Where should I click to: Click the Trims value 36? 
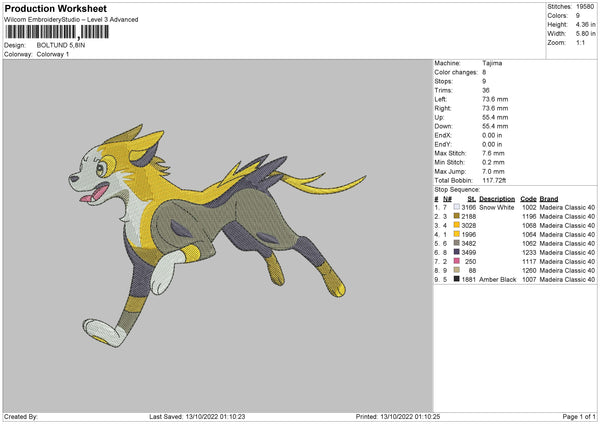(x=486, y=90)
